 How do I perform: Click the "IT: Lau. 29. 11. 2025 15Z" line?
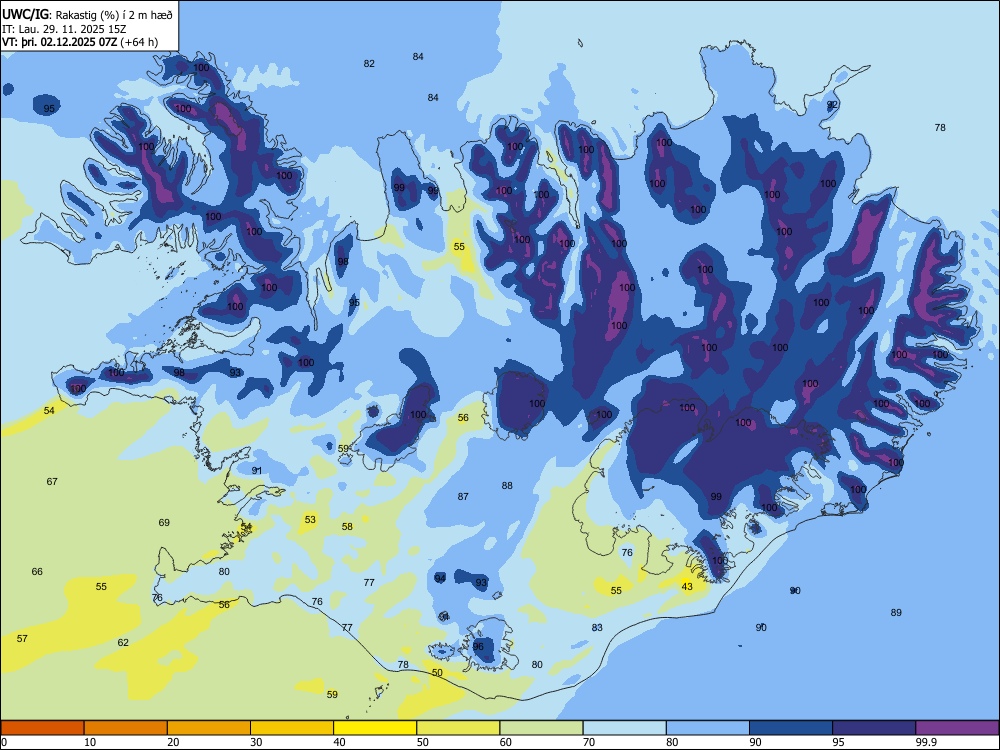point(64,29)
